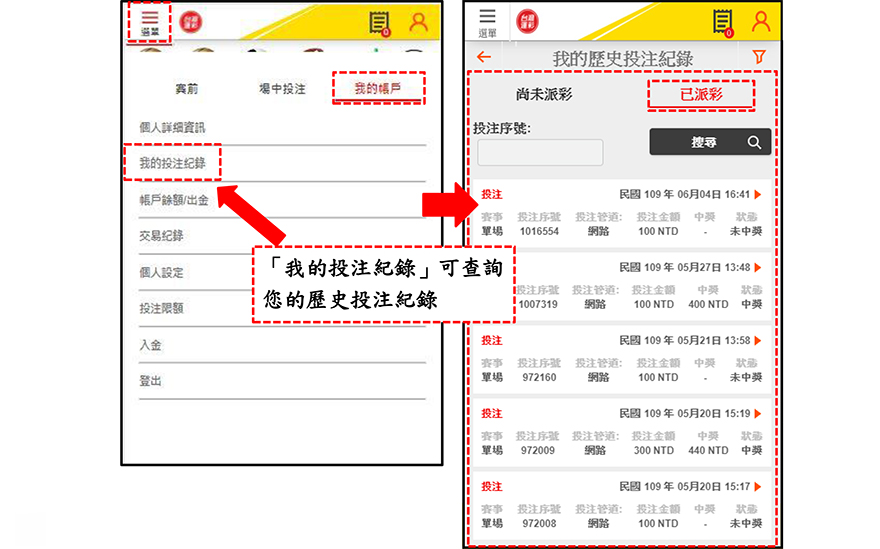Screen dimensions: 880x549
Task: Click the 搜尋 search button
Action: [x=710, y=143]
